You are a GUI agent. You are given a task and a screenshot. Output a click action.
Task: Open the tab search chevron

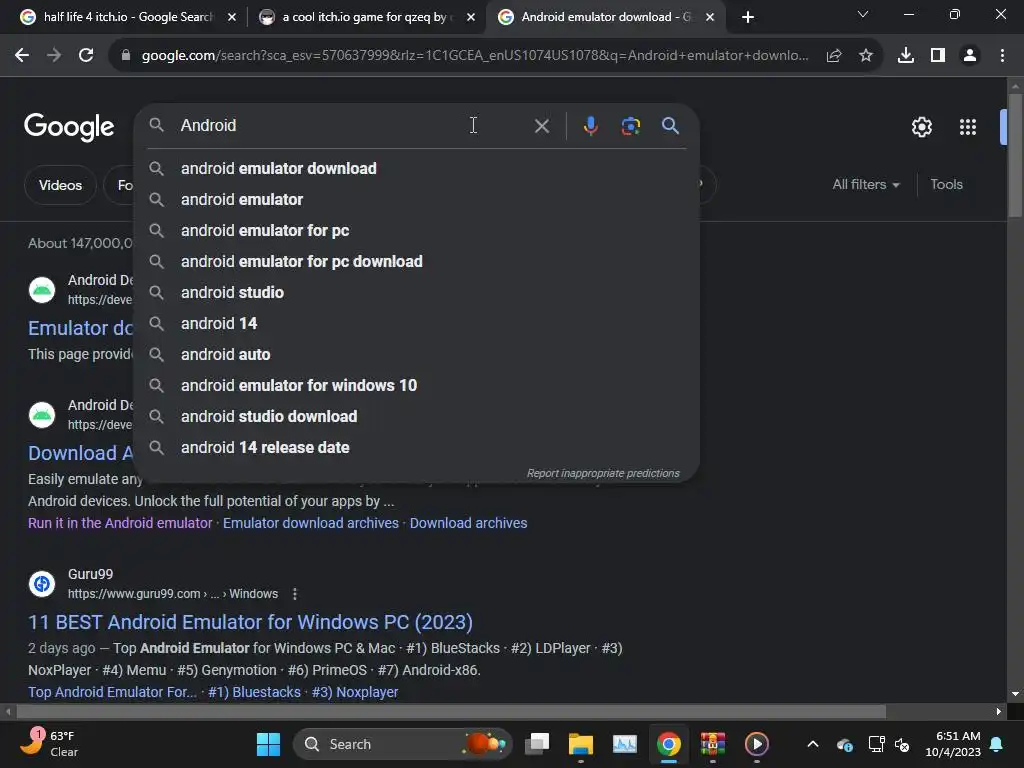863,14
